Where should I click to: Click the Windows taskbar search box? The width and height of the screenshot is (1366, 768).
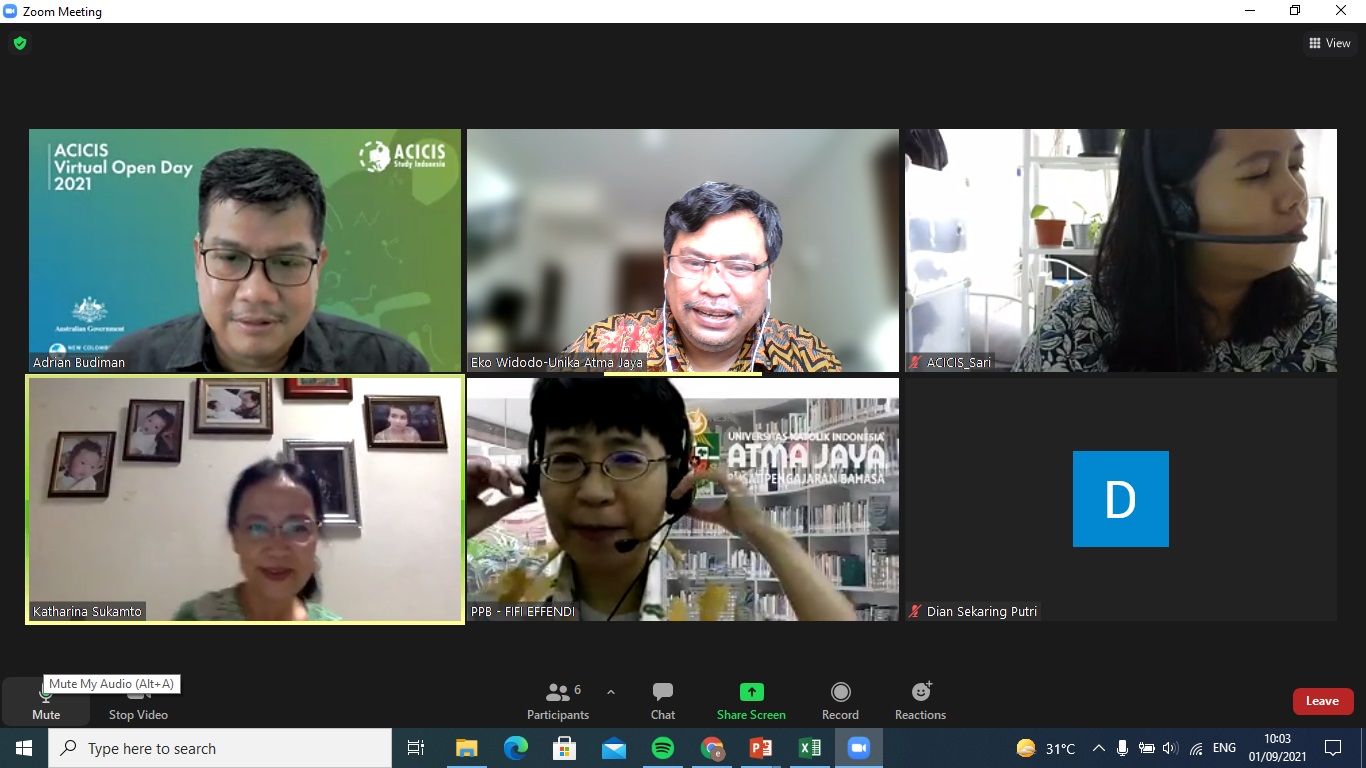pos(220,748)
